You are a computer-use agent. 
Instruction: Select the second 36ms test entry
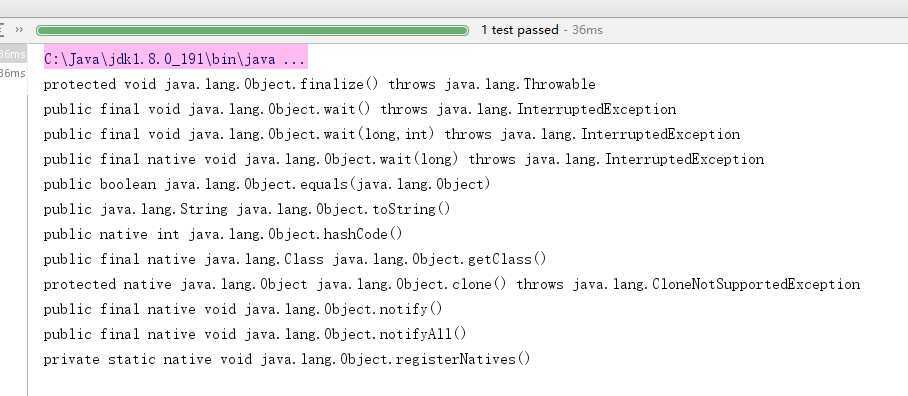[13, 73]
